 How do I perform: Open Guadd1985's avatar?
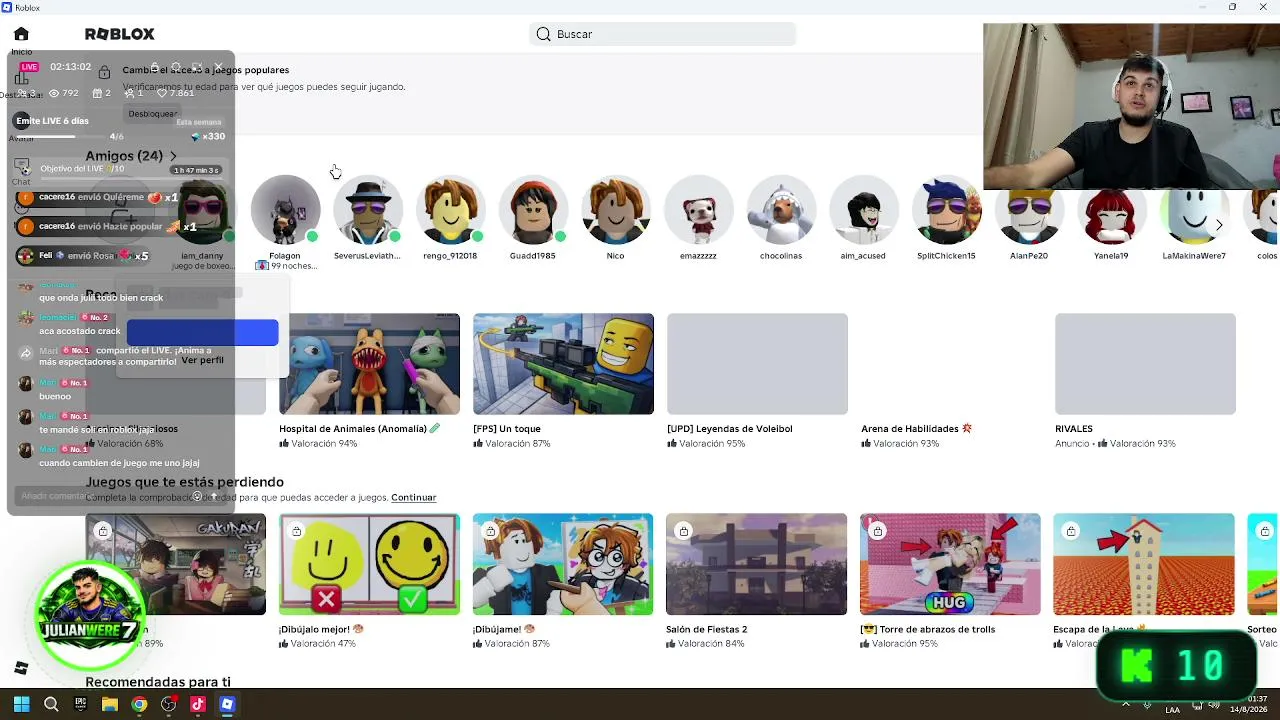point(533,210)
